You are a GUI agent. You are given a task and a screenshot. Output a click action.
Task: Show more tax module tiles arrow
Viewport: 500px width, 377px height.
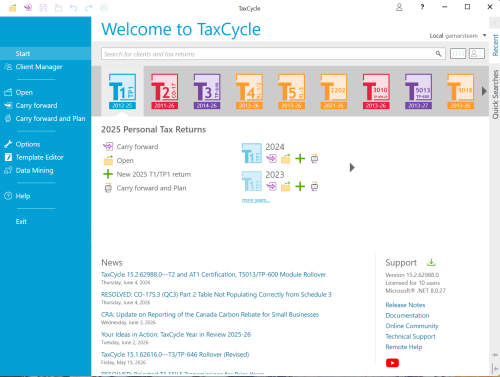(484, 91)
